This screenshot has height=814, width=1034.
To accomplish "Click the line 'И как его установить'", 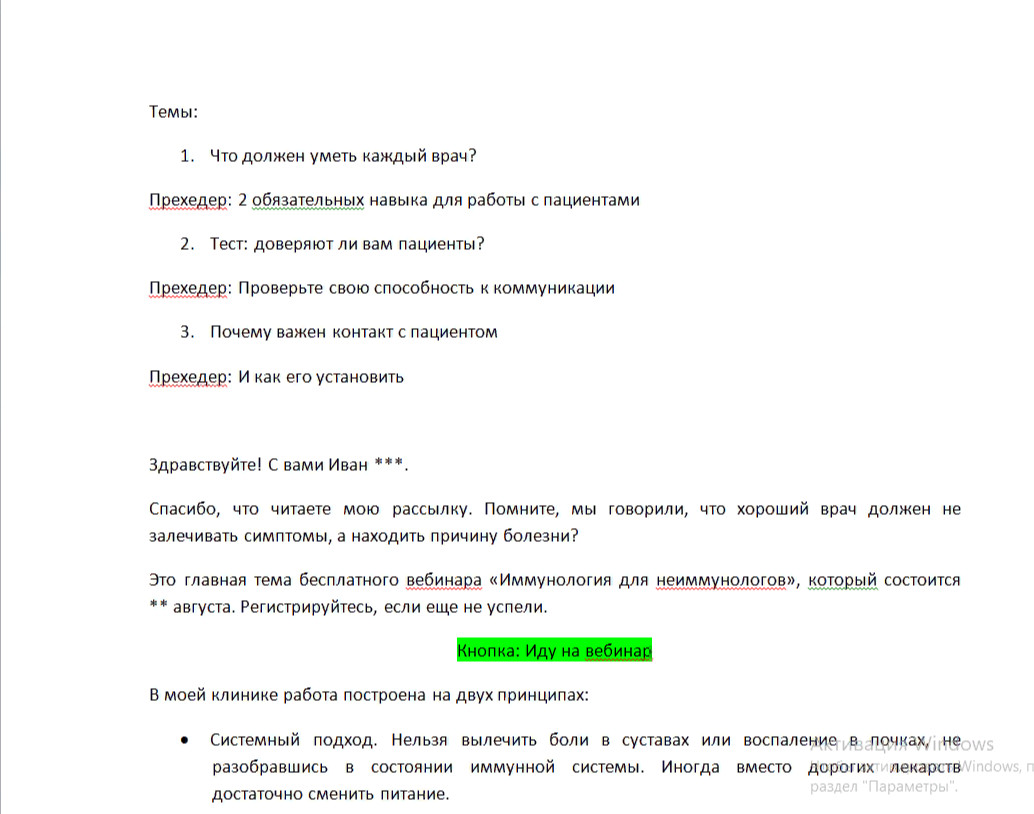I will click(320, 377).
